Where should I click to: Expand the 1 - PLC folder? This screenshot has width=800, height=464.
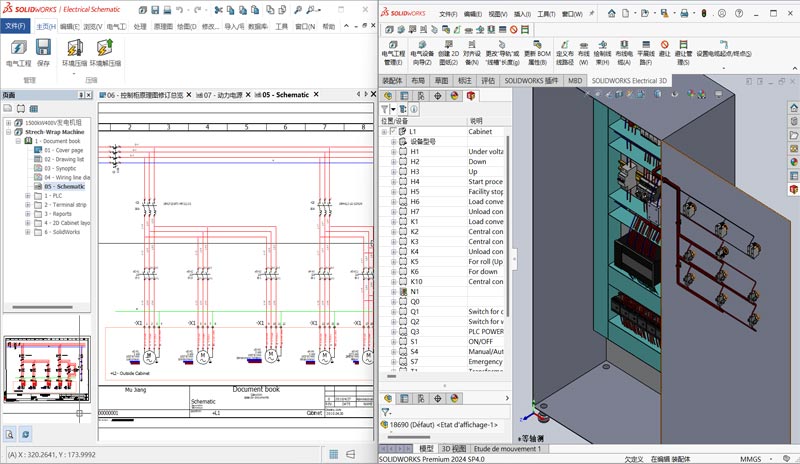click(28, 196)
